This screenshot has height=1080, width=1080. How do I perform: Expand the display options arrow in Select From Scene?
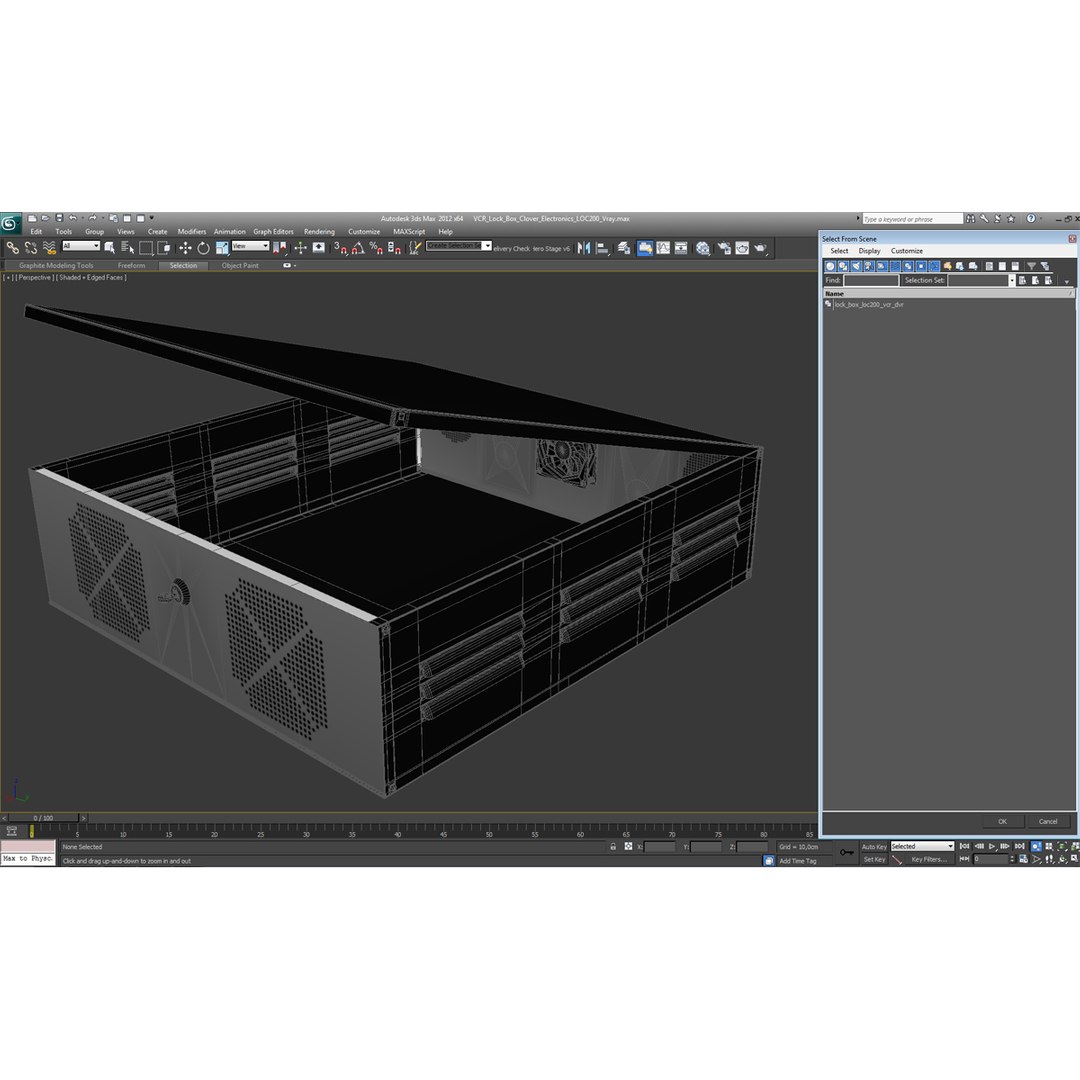pyautogui.click(x=1066, y=282)
